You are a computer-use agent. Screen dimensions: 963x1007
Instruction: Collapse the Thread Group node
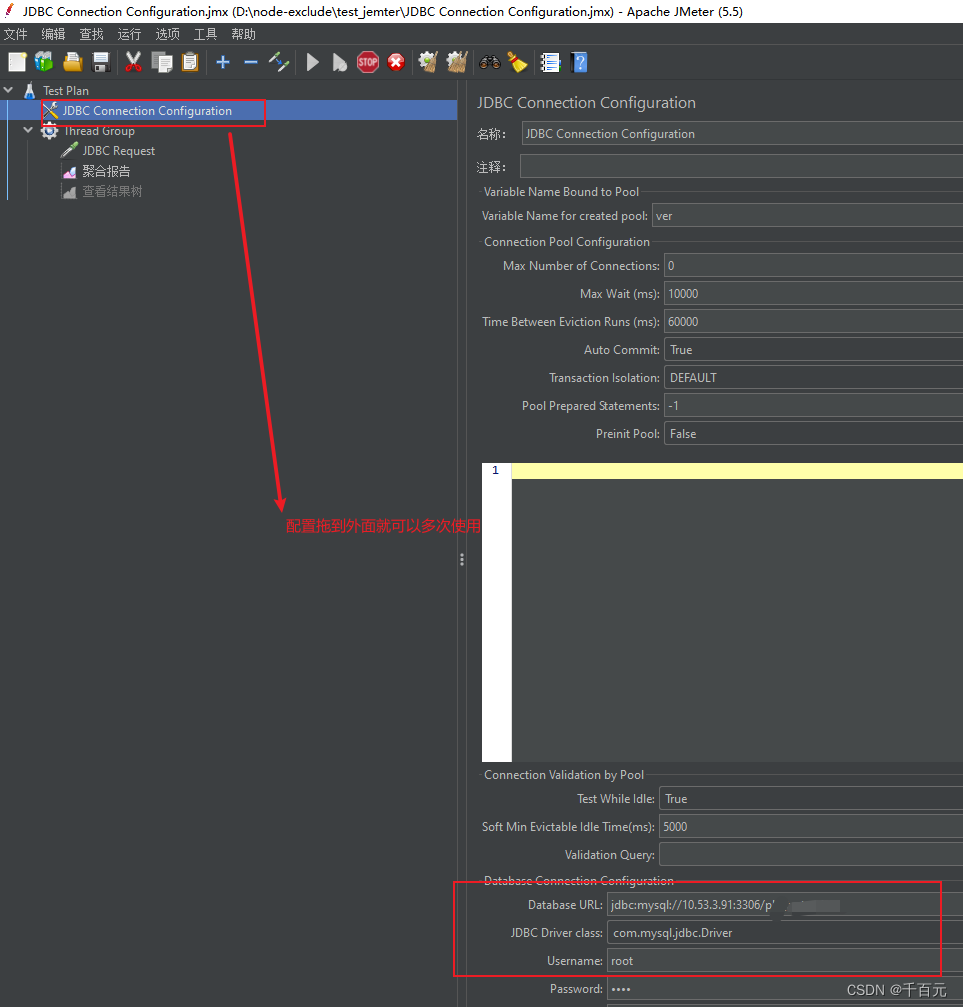(x=28, y=130)
